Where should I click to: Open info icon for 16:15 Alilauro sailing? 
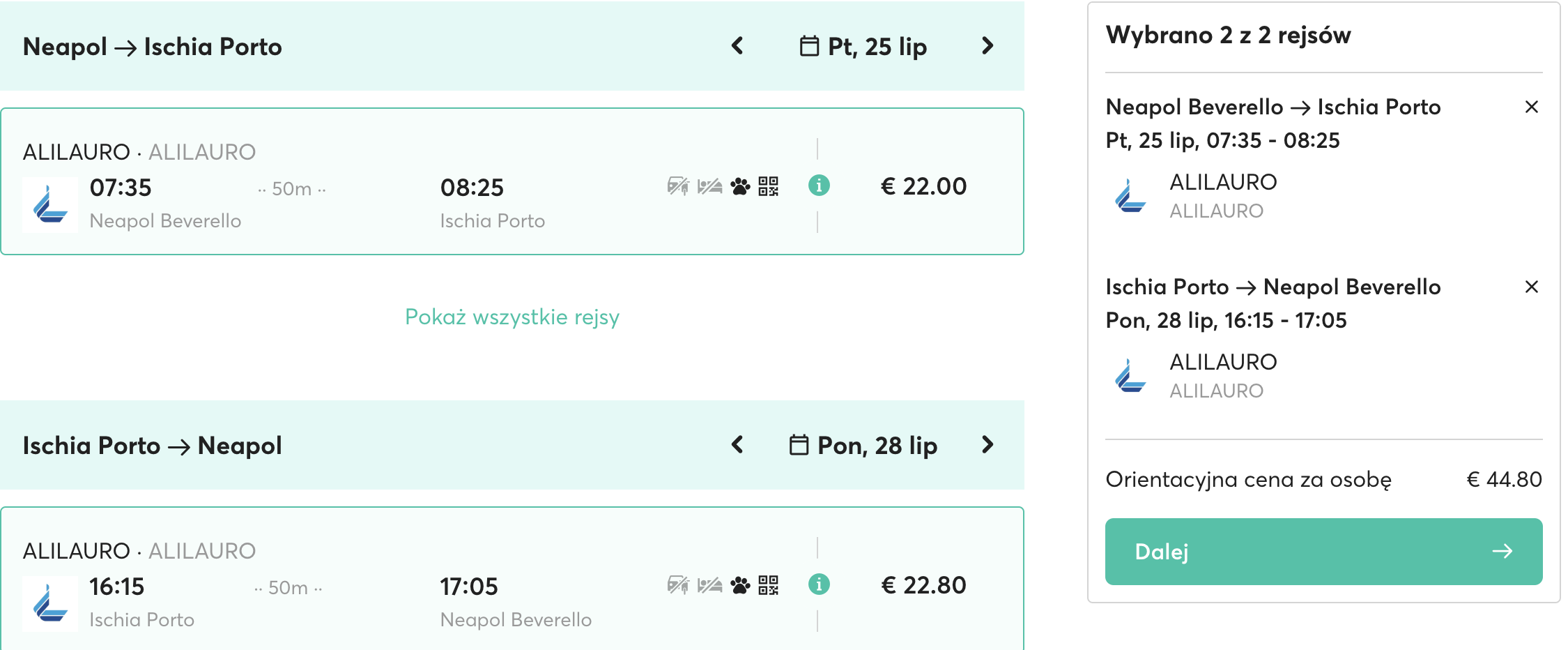pyautogui.click(x=819, y=584)
